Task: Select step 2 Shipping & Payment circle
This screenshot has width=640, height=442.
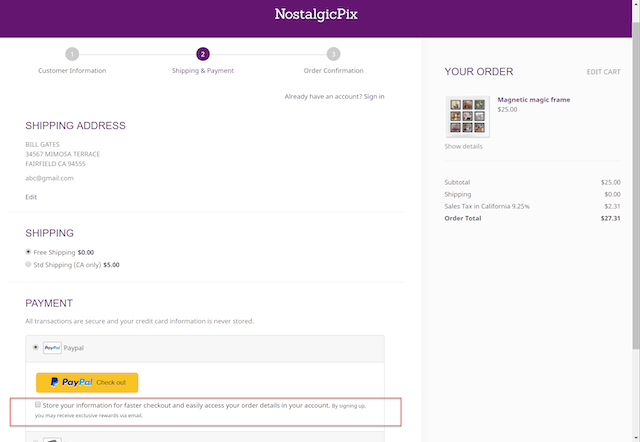Action: click(x=203, y=54)
